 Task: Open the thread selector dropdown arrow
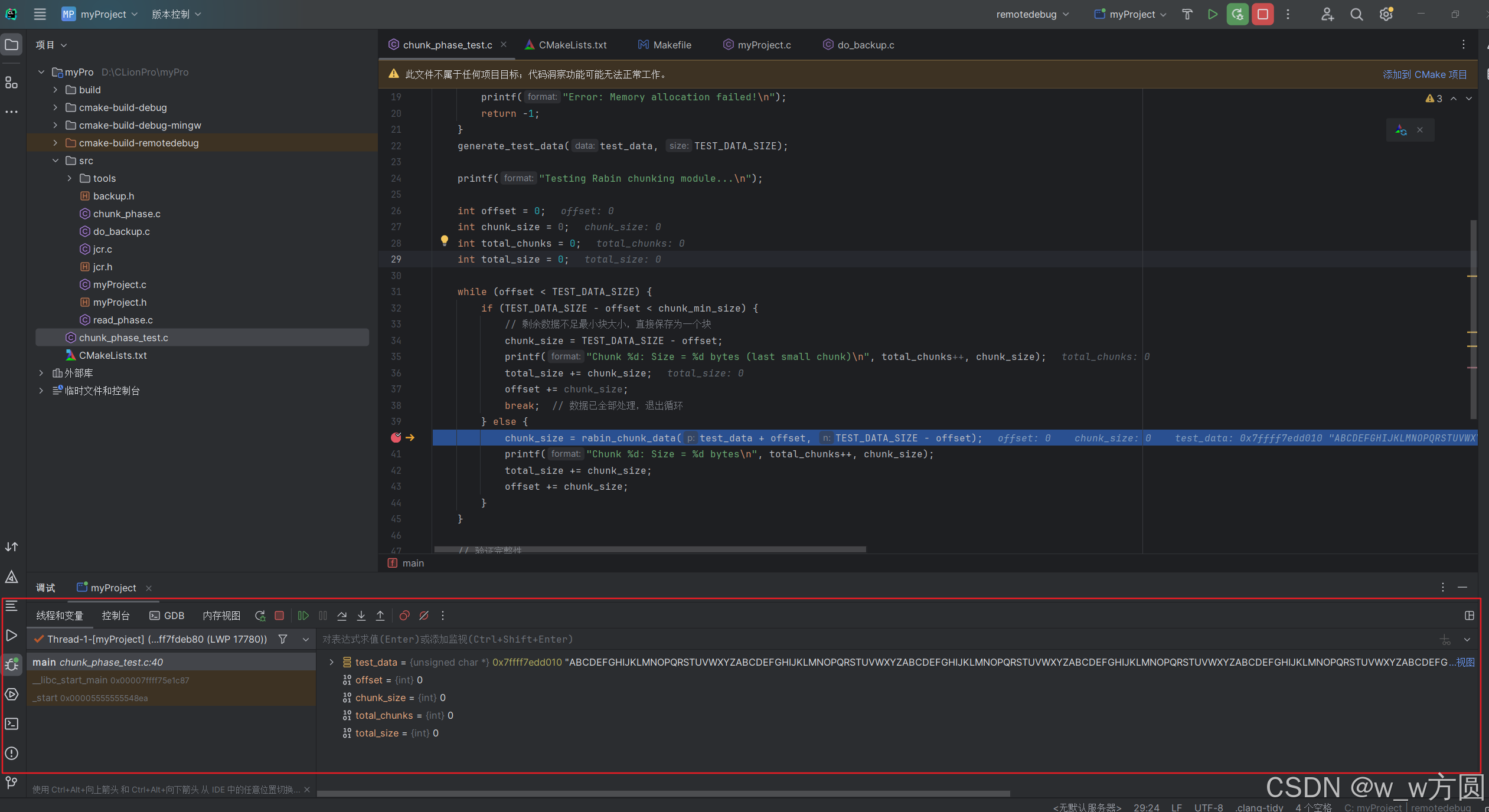coord(306,639)
